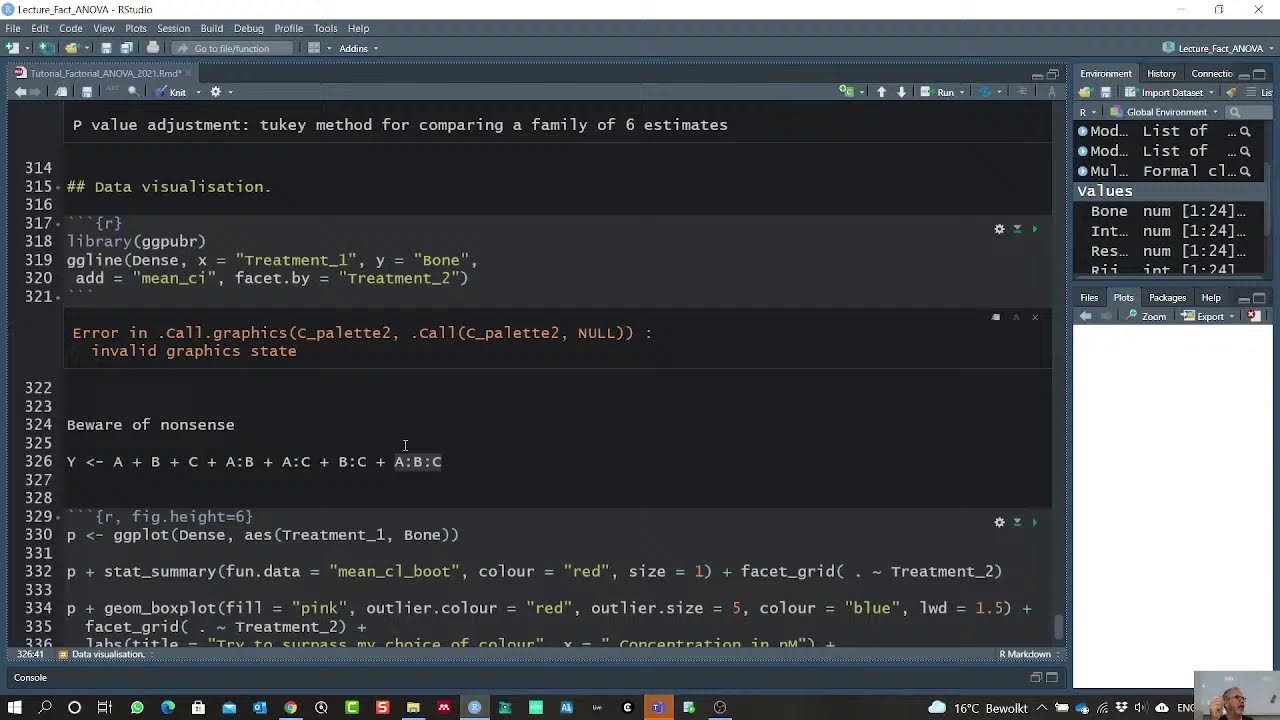Switch to the Packages tab
Image resolution: width=1280 pixels, height=720 pixels.
tap(1167, 298)
